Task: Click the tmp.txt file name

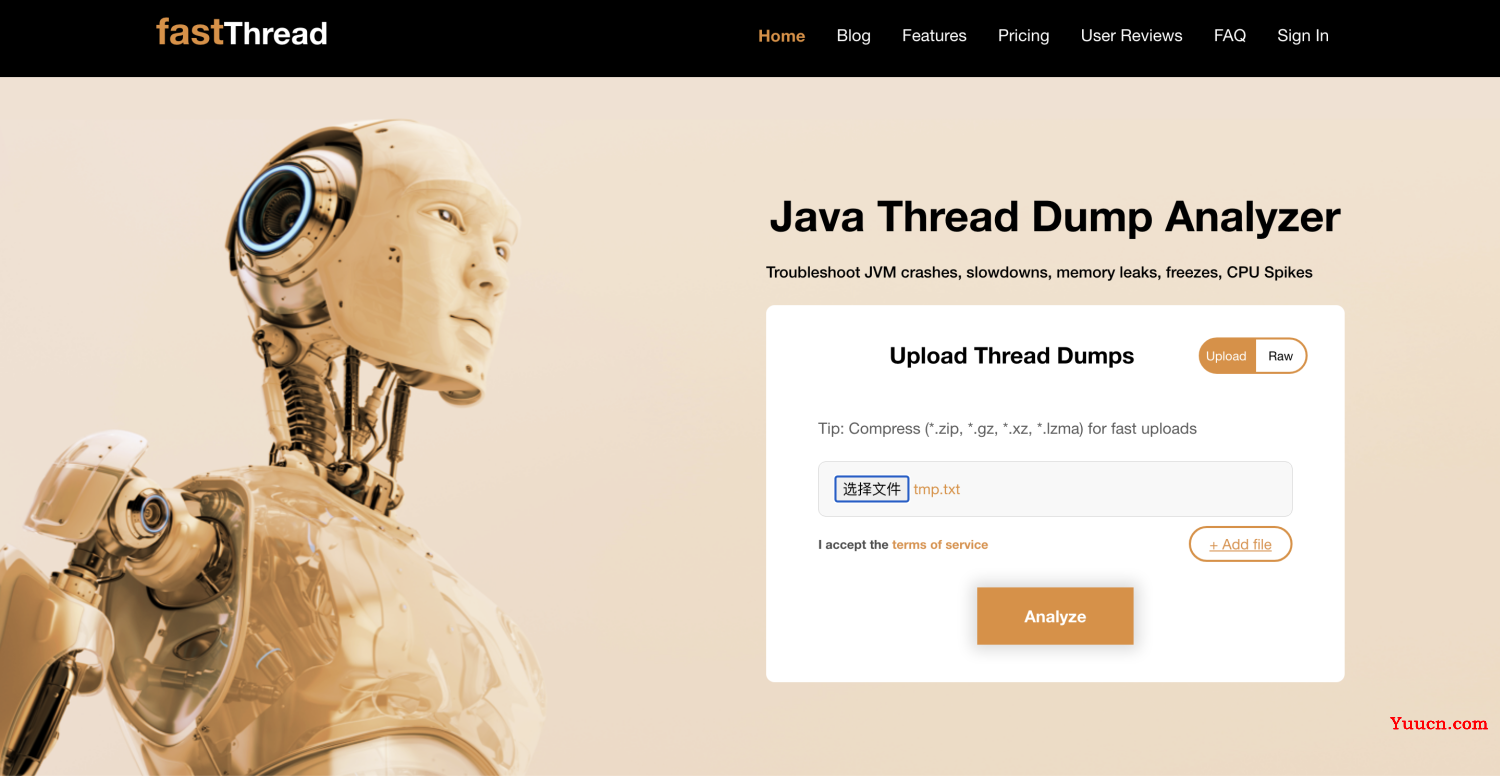Action: pos(937,489)
